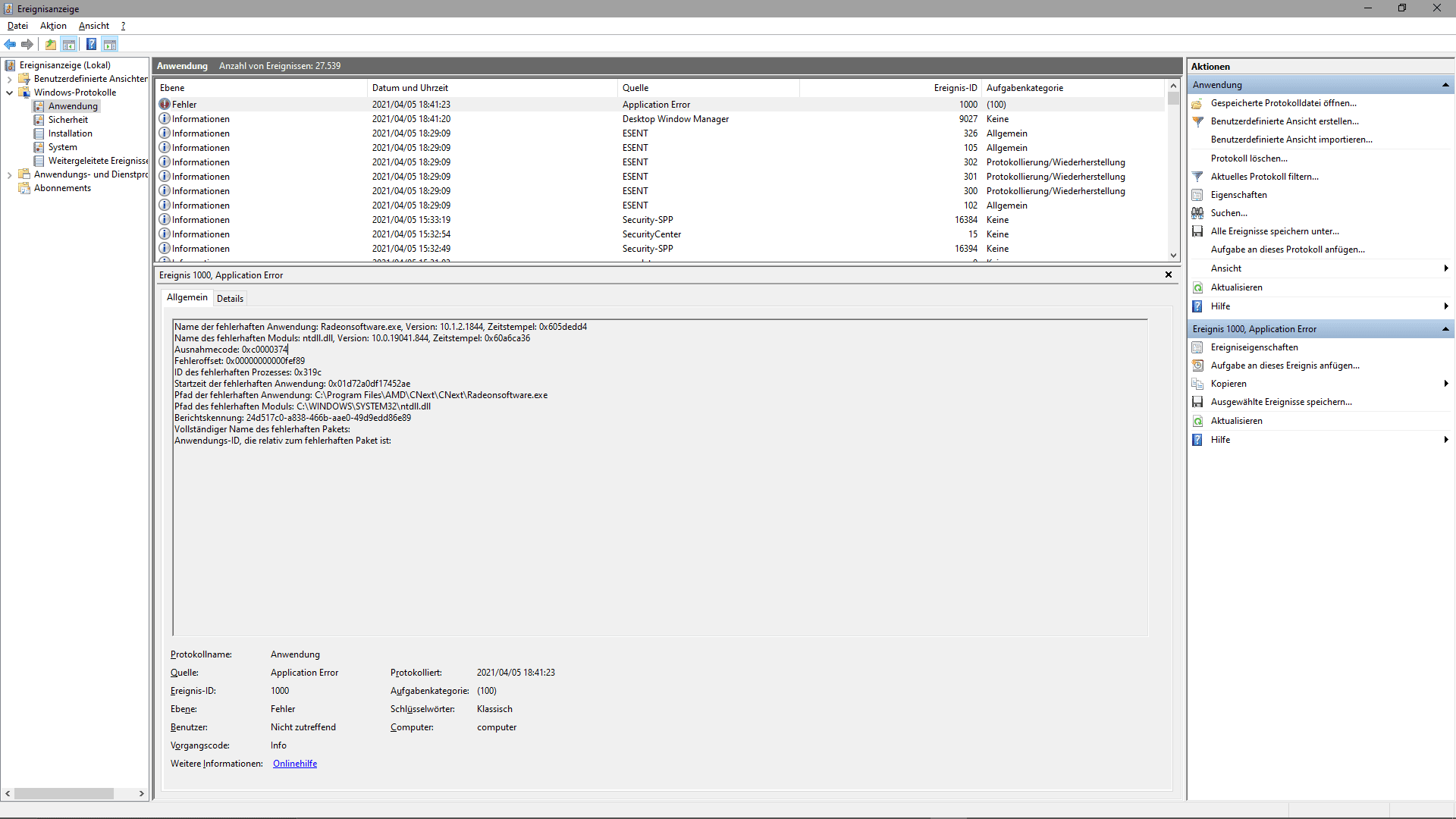Image resolution: width=1456 pixels, height=819 pixels.
Task: Click the blue back arrow toolbar icon
Action: 10,44
